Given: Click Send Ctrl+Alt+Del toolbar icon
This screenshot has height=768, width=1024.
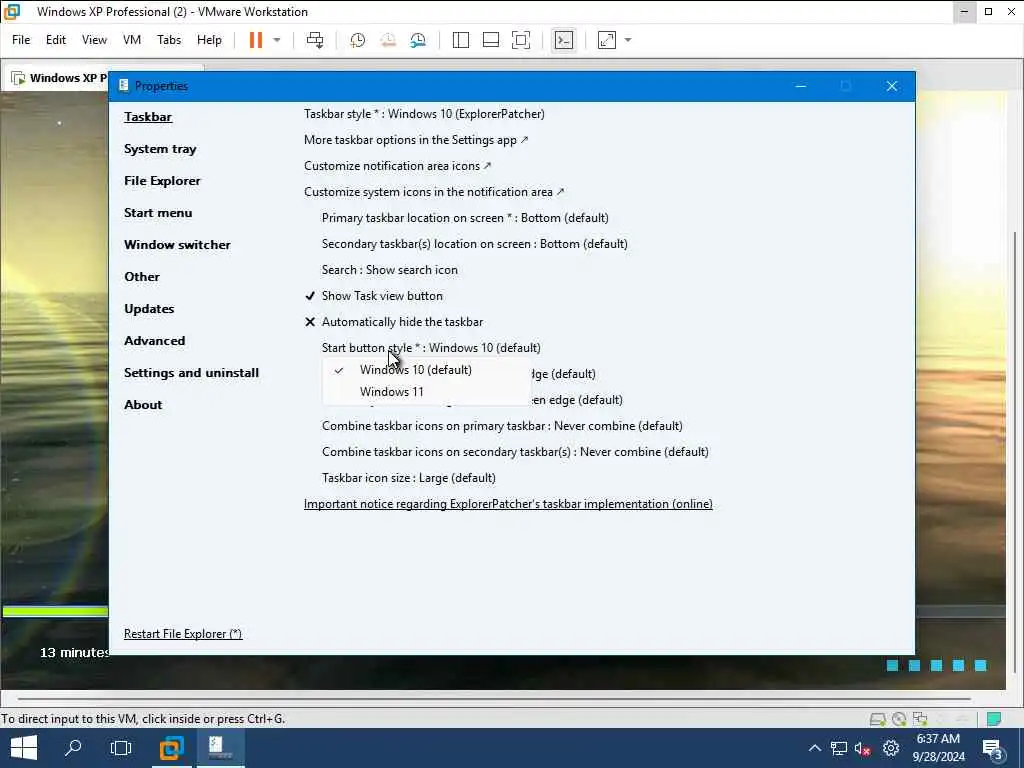Looking at the screenshot, I should click(x=315, y=40).
